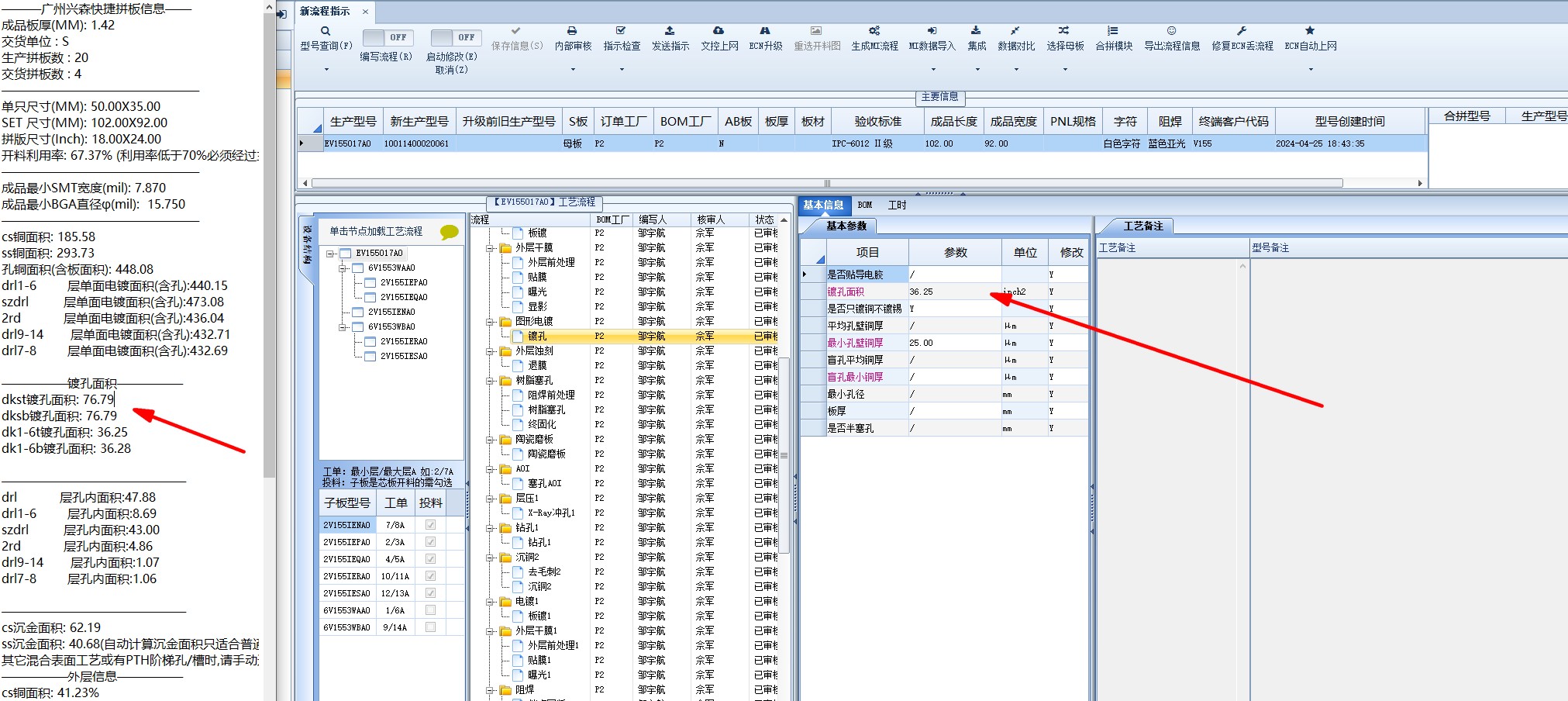Click the 验收标准 column header
The height and width of the screenshot is (701, 1568).
tap(877, 121)
